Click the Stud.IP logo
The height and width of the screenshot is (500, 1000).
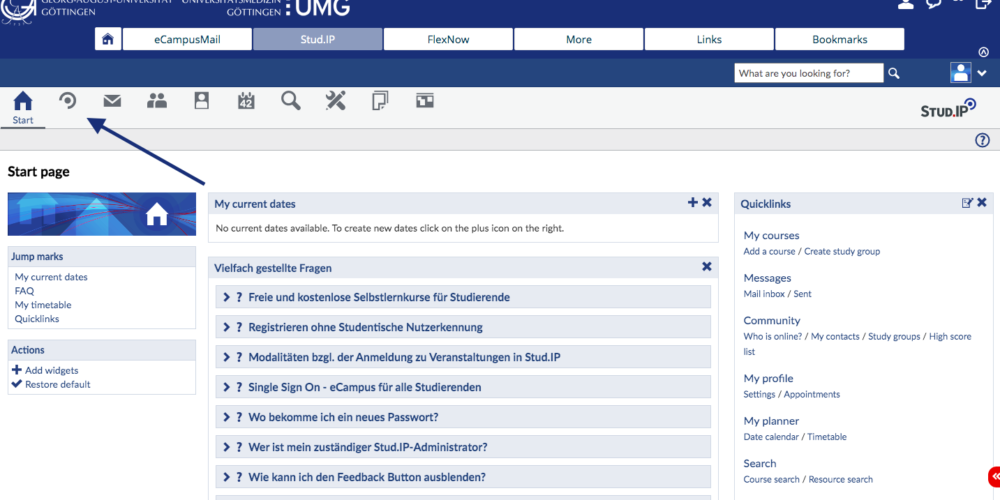tap(948, 108)
